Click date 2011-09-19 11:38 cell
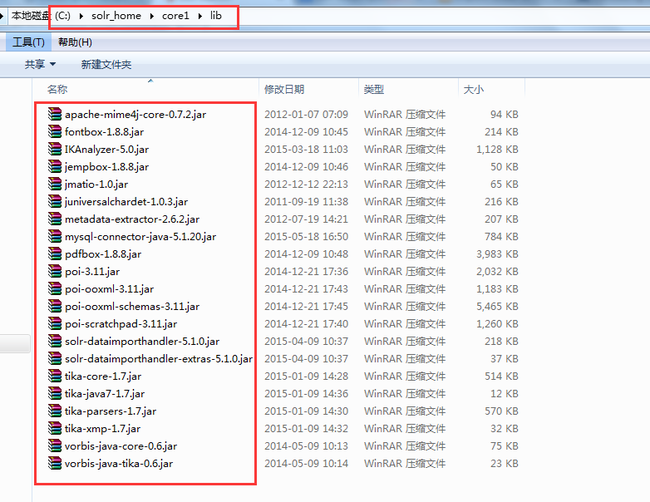Image resolution: width=650 pixels, height=502 pixels. (x=306, y=201)
